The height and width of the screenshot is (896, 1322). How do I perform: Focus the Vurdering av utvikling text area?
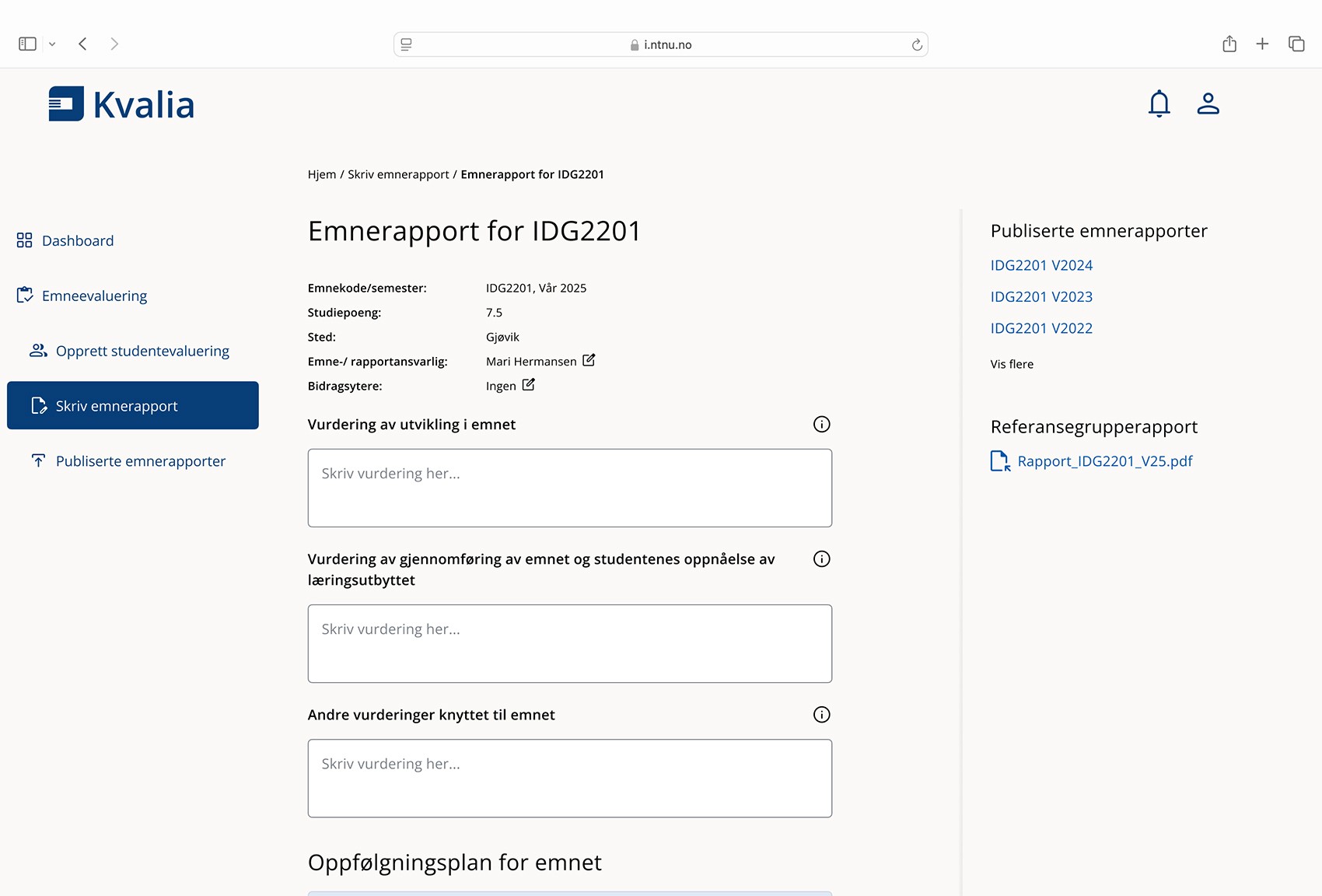570,488
